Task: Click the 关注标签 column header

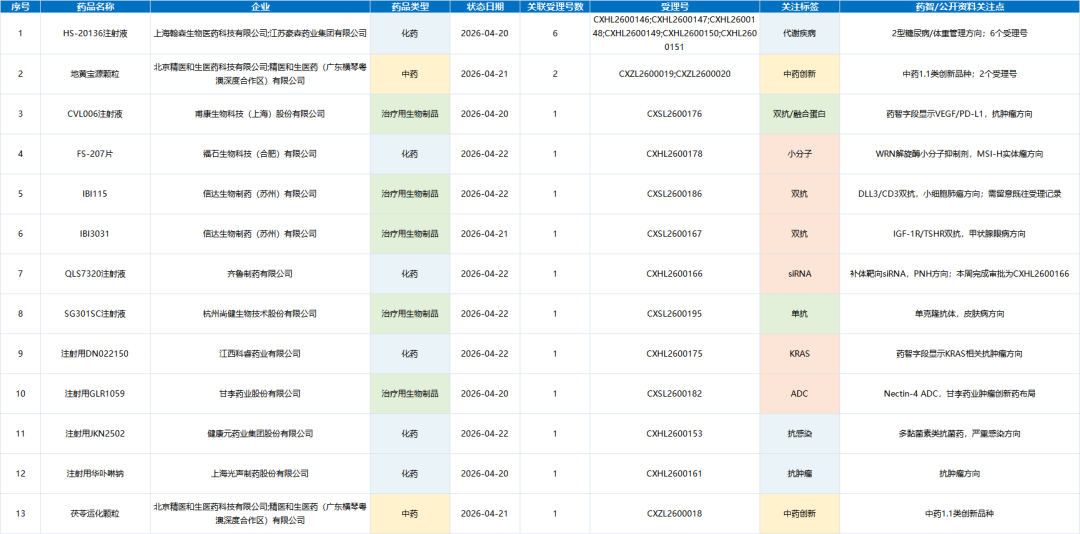Action: pyautogui.click(x=799, y=6)
